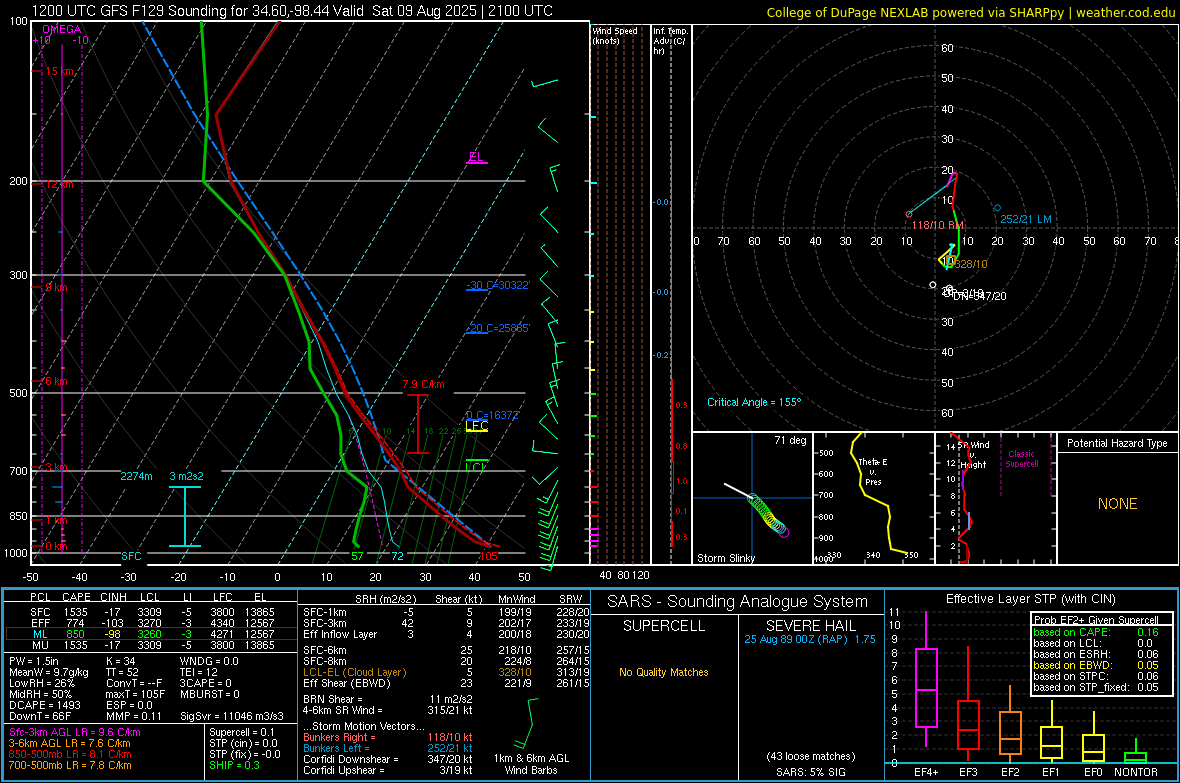Image resolution: width=1180 pixels, height=783 pixels.
Task: Select the Inf. Temp. Adv. panel header
Action: [x=670, y=41]
